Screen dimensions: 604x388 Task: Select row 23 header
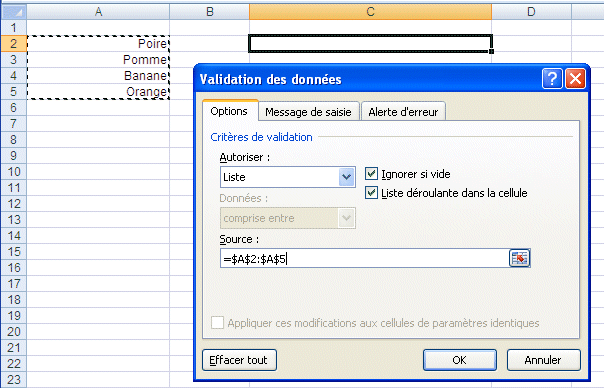point(13,380)
